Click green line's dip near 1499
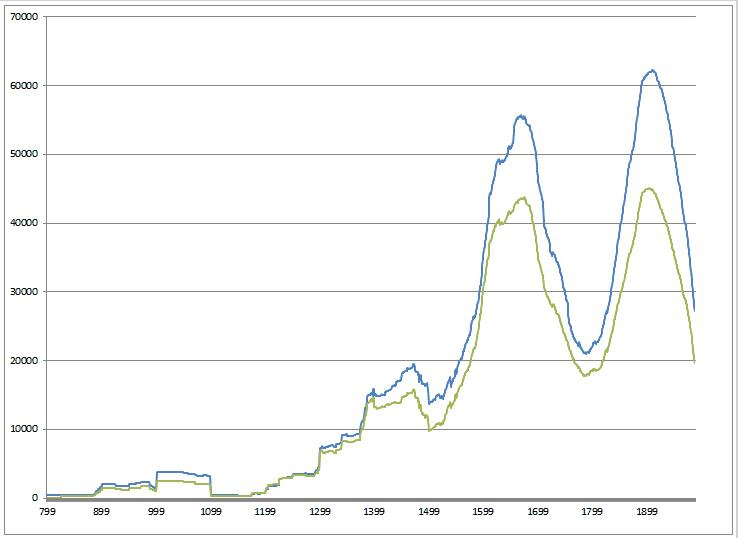Viewport: 738px width, 538px height. click(429, 430)
